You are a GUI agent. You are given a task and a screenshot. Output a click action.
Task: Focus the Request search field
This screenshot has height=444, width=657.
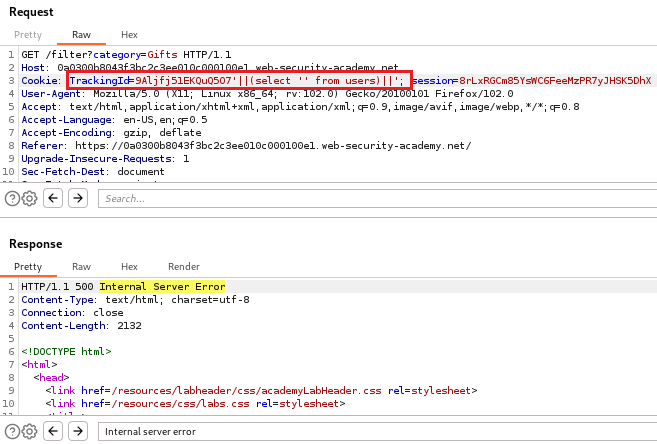377,199
